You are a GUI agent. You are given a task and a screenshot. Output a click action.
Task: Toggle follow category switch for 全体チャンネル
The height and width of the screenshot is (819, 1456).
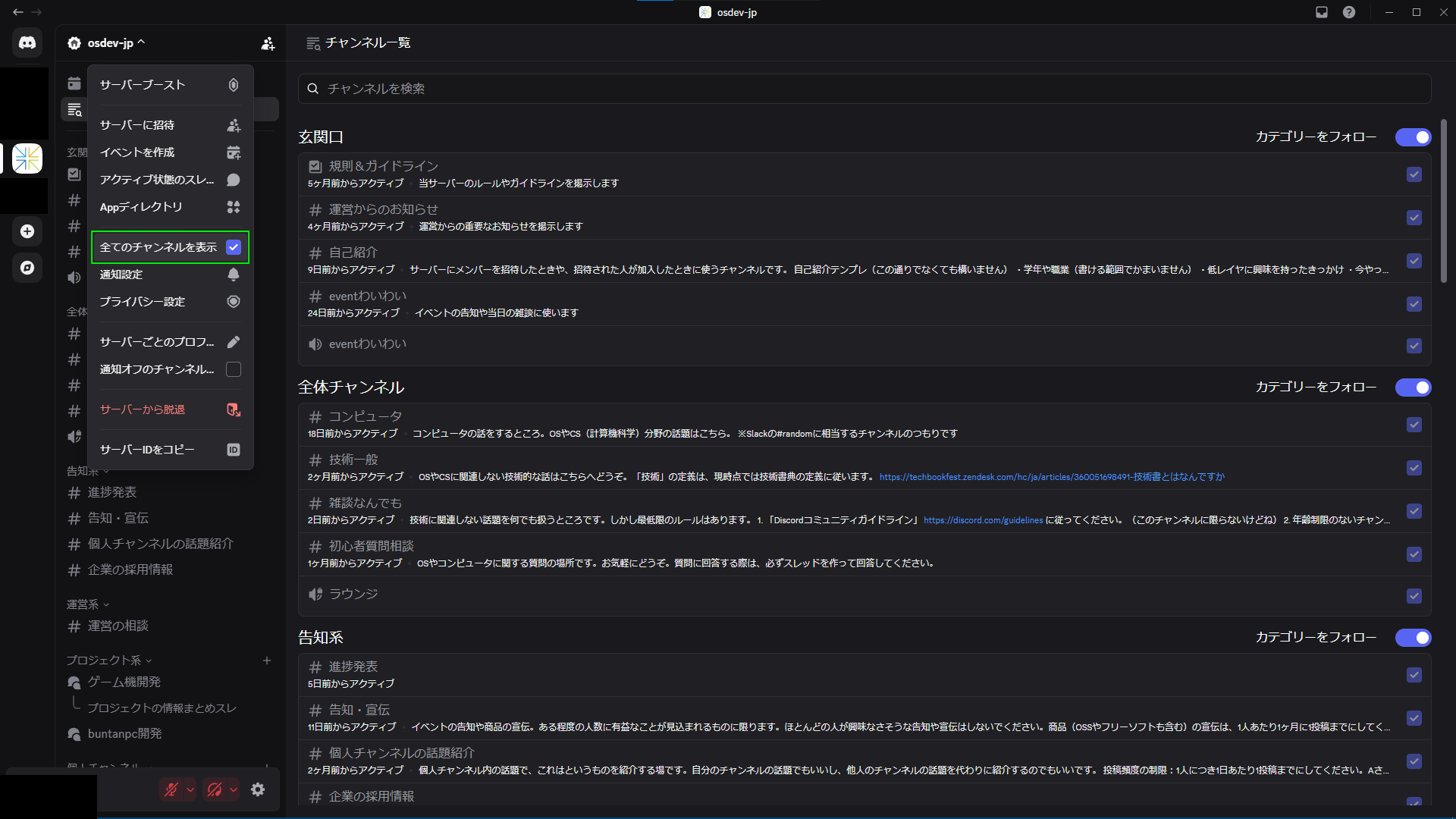tap(1414, 388)
